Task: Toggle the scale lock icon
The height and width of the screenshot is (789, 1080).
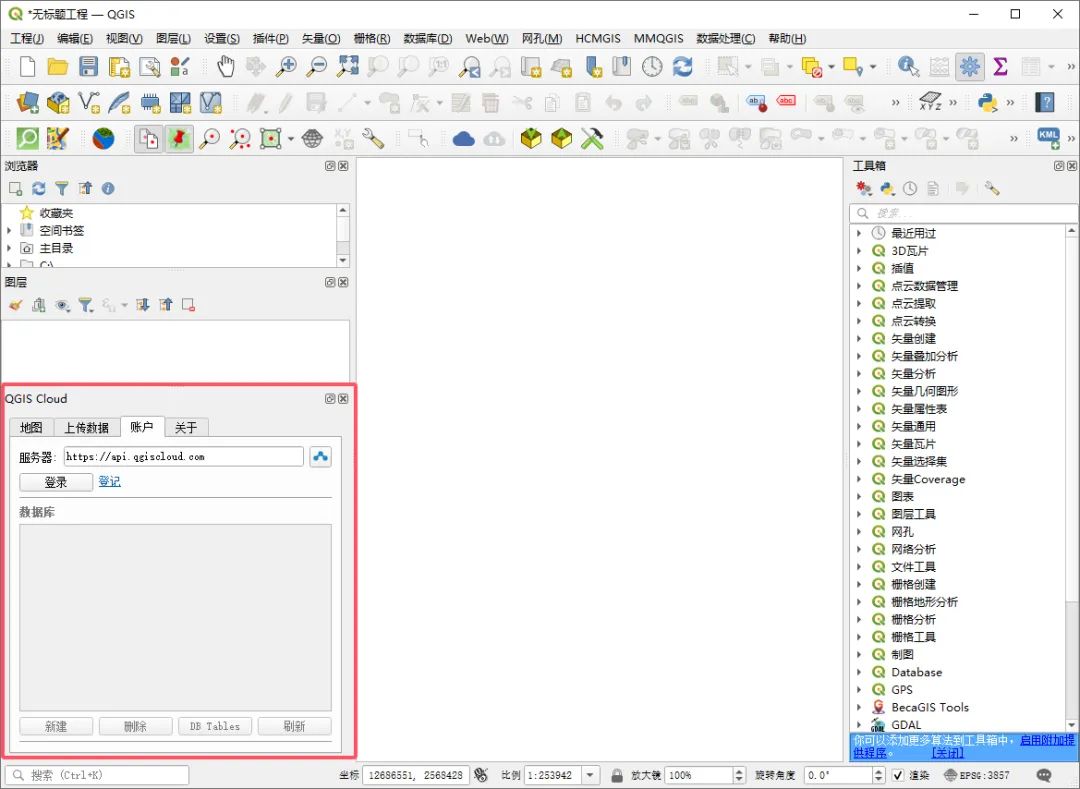Action: [x=617, y=775]
